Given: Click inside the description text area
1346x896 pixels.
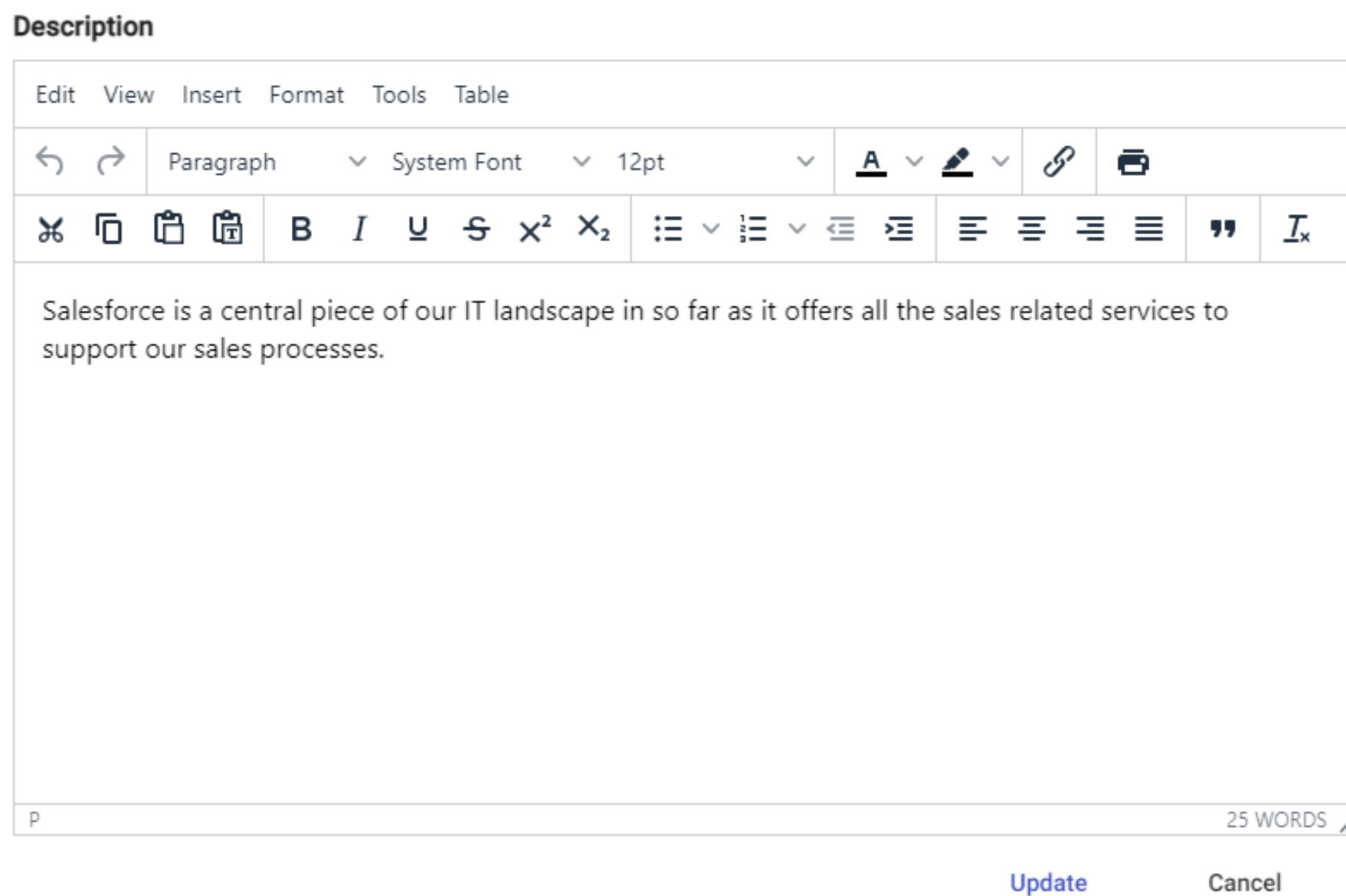Looking at the screenshot, I should tap(680, 533).
